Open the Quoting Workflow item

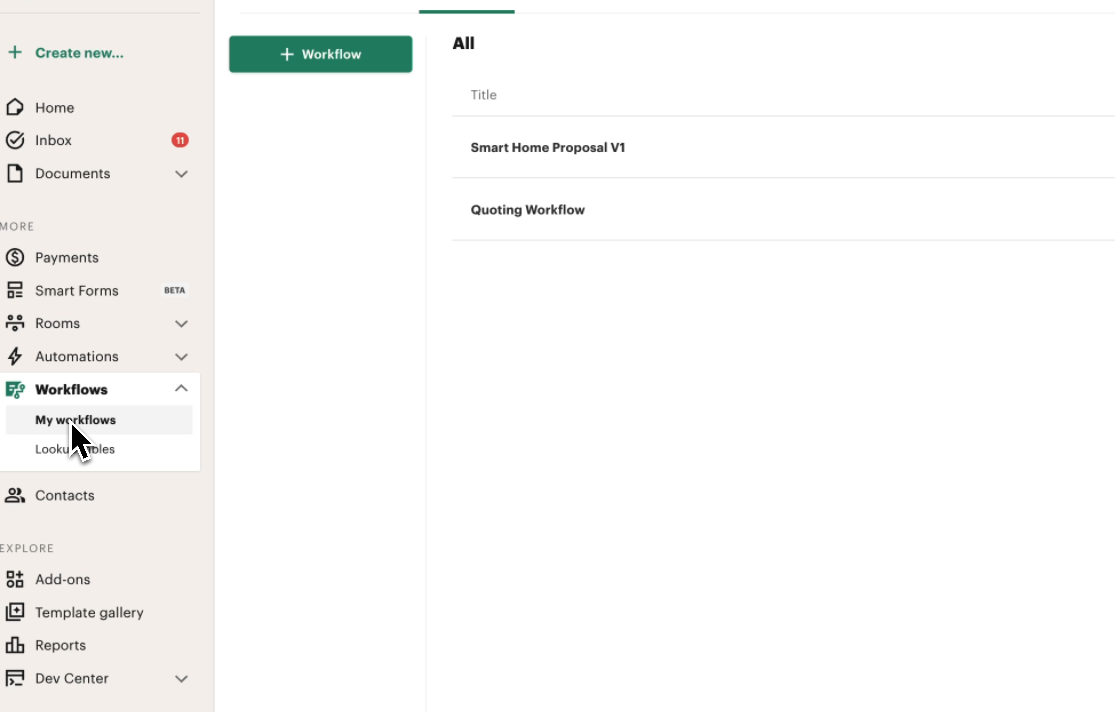coord(528,209)
